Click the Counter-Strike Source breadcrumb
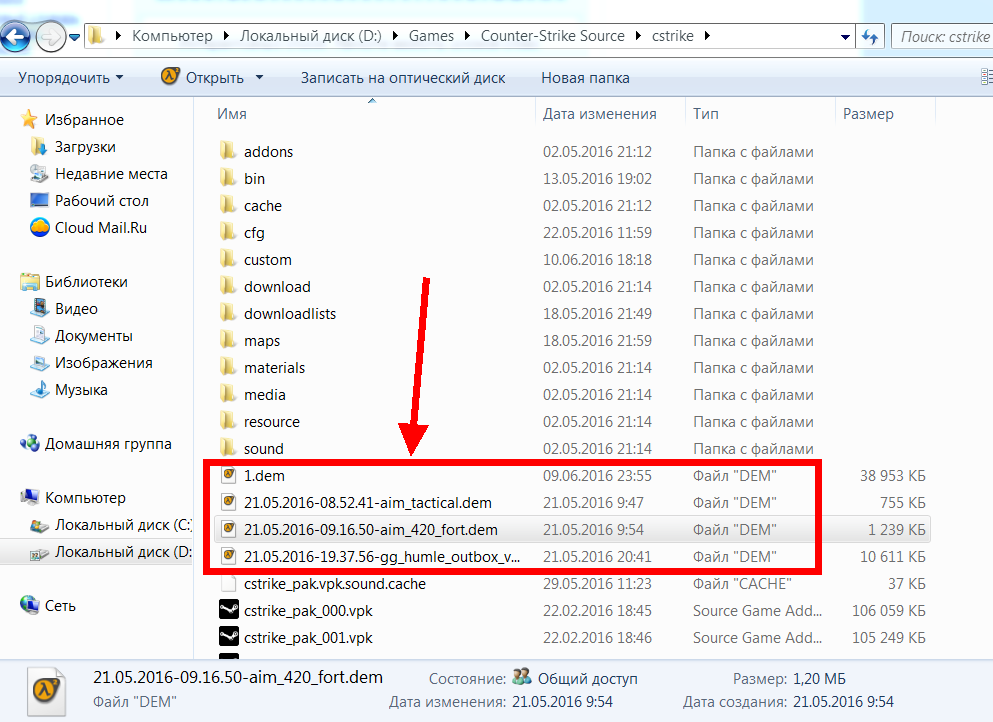 point(552,36)
